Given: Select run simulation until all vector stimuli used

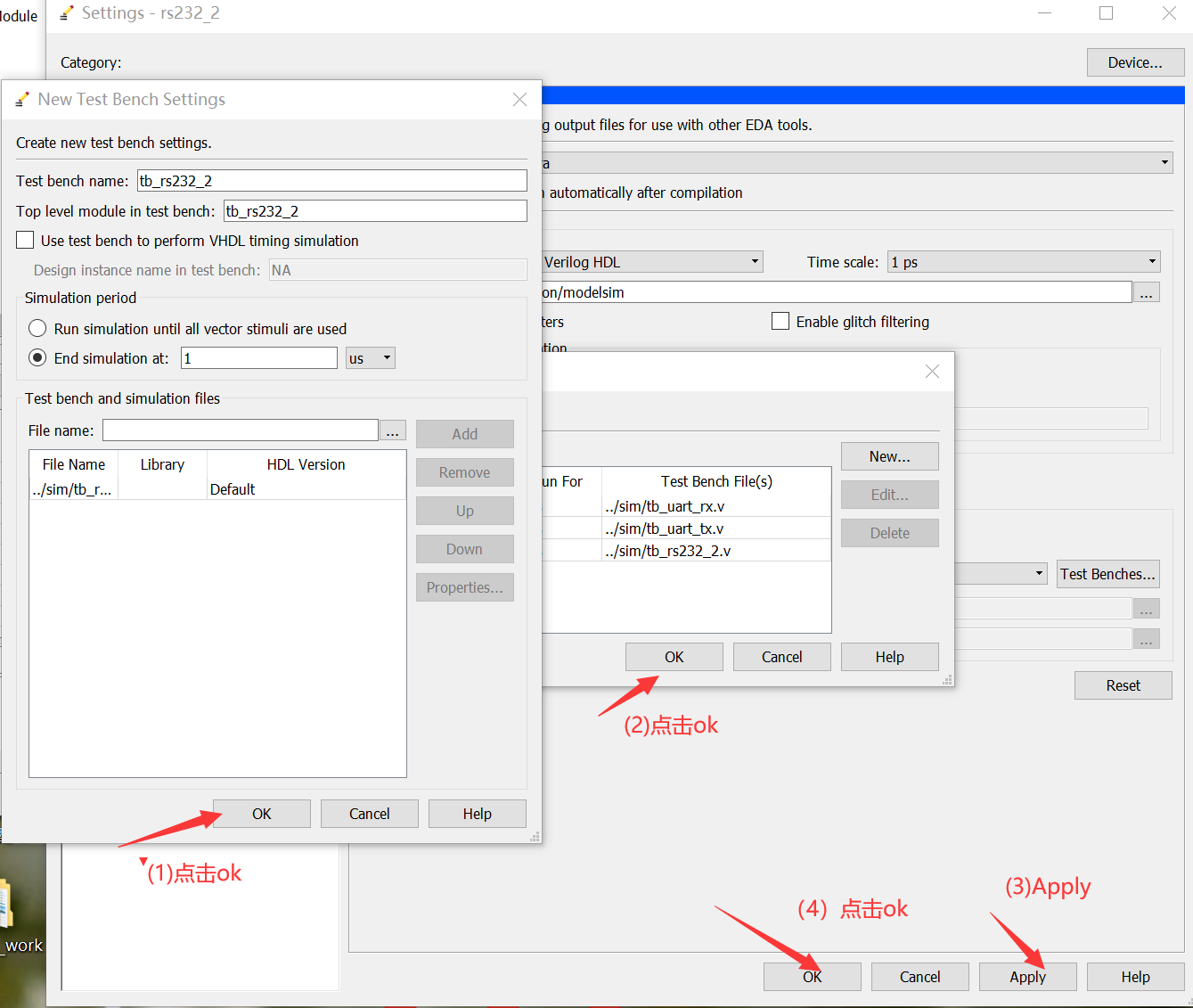Looking at the screenshot, I should tap(37, 328).
